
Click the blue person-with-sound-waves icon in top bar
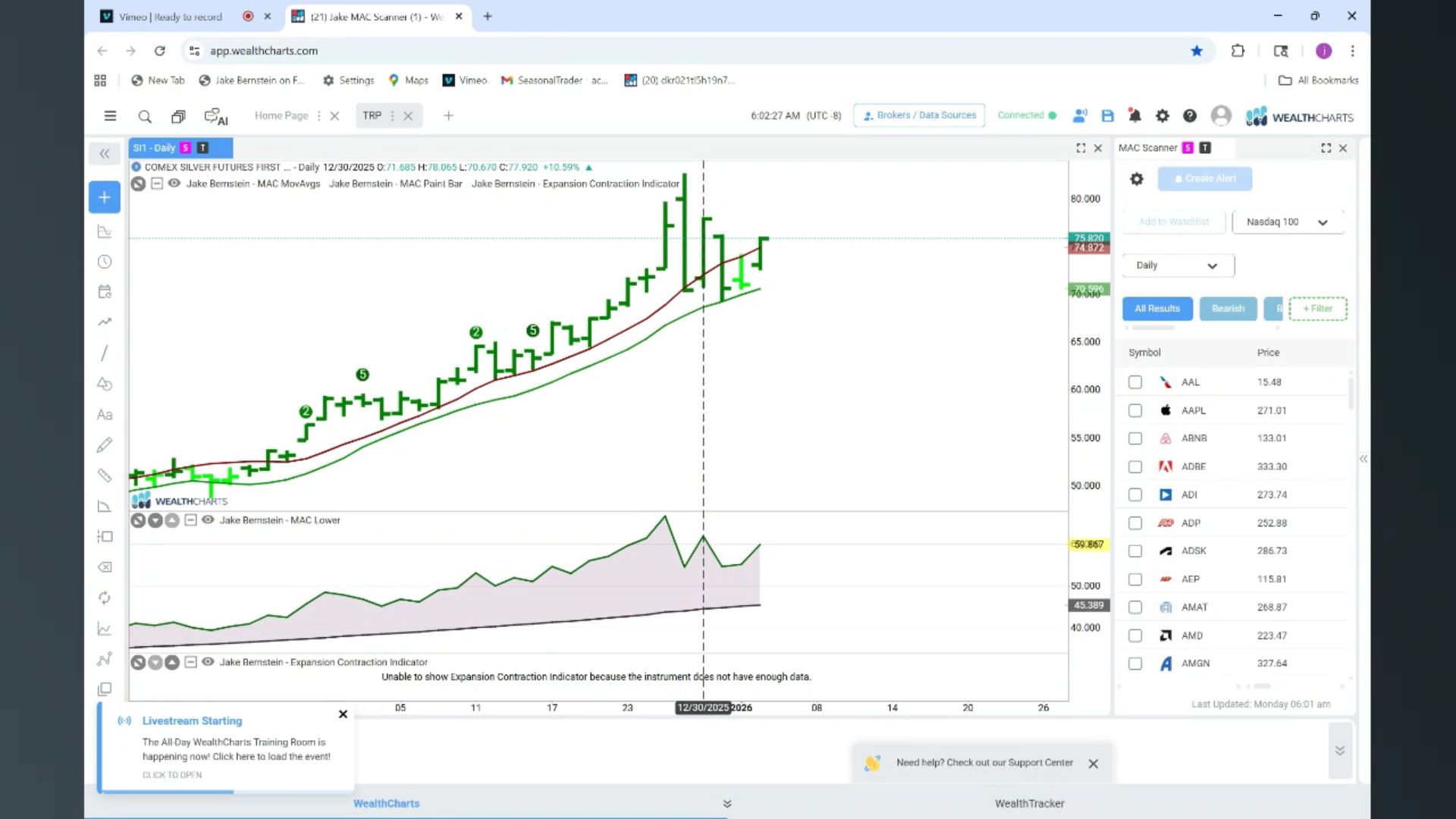click(1081, 116)
